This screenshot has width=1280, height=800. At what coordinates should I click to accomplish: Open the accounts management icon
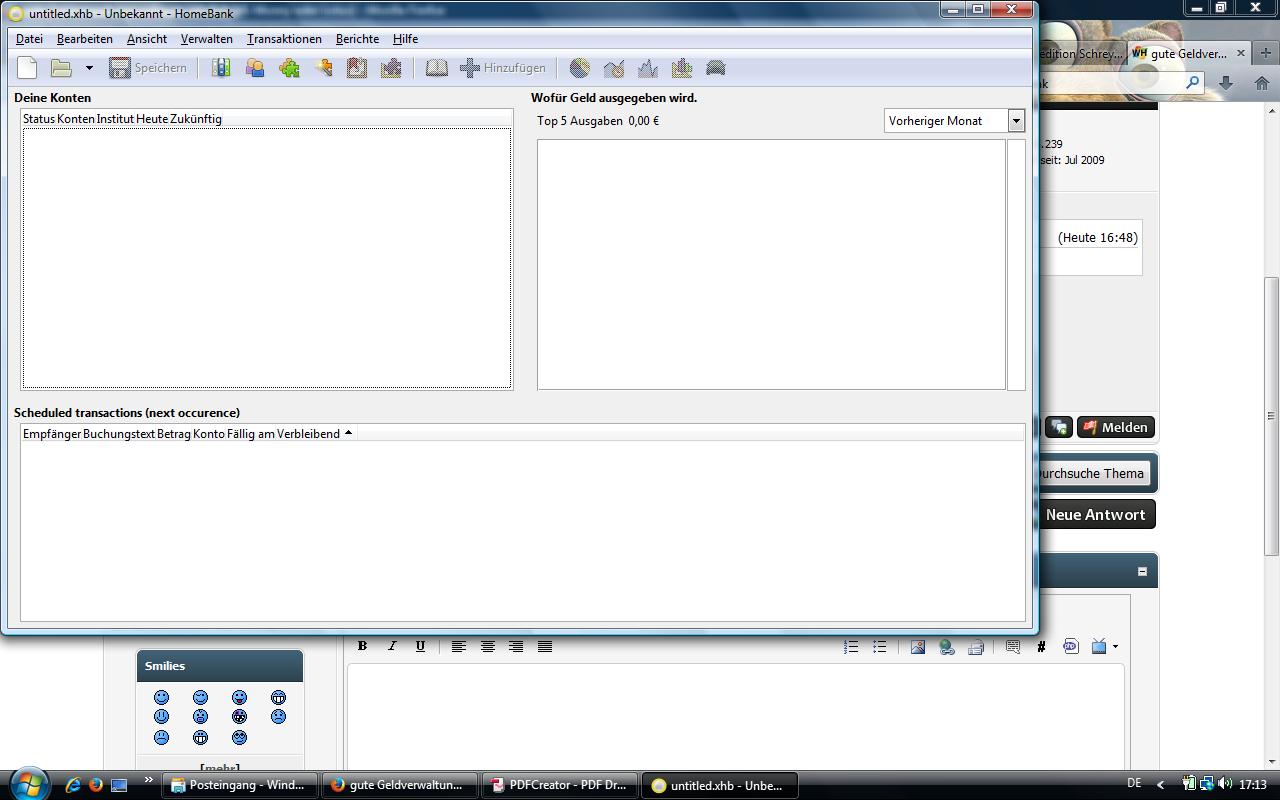coord(221,68)
